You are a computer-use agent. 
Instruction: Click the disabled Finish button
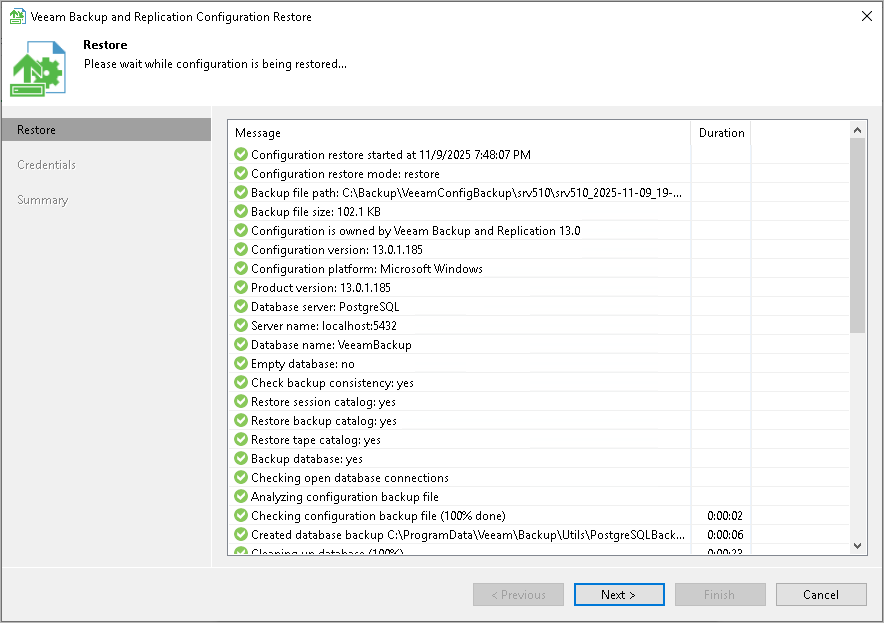(720, 594)
